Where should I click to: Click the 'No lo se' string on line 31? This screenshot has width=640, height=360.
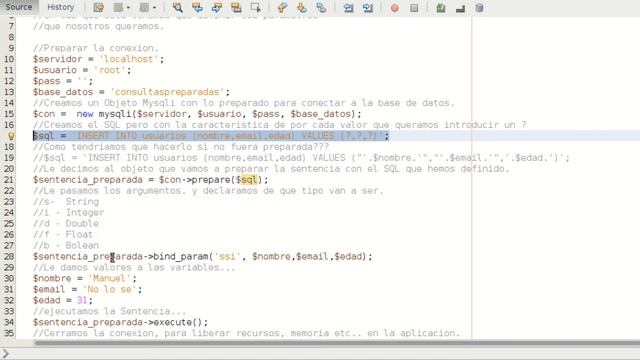tap(109, 289)
